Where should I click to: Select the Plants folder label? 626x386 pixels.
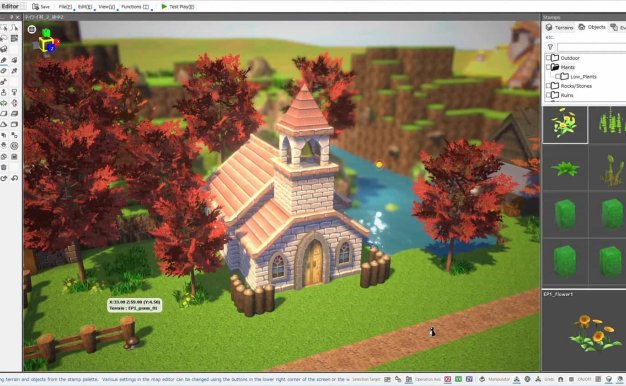[567, 67]
